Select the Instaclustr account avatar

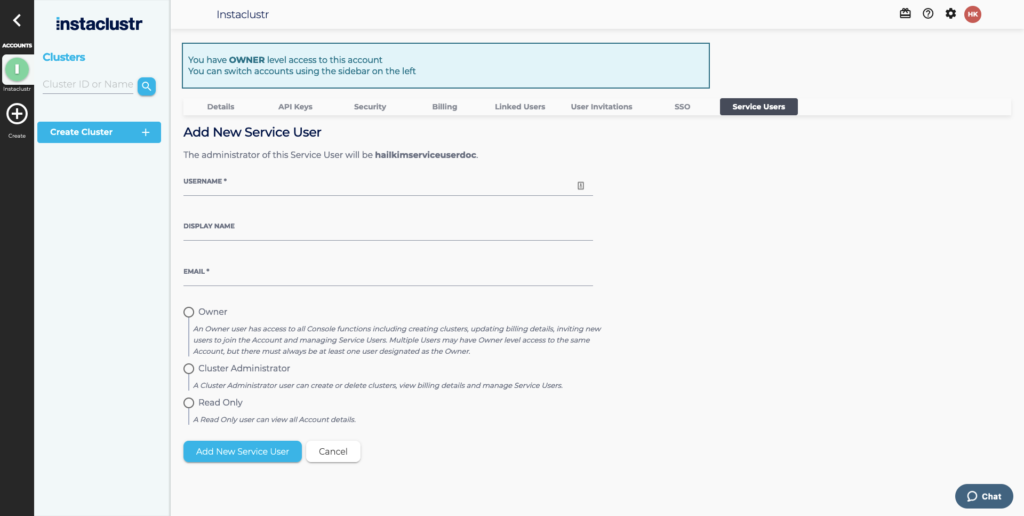pos(16,69)
